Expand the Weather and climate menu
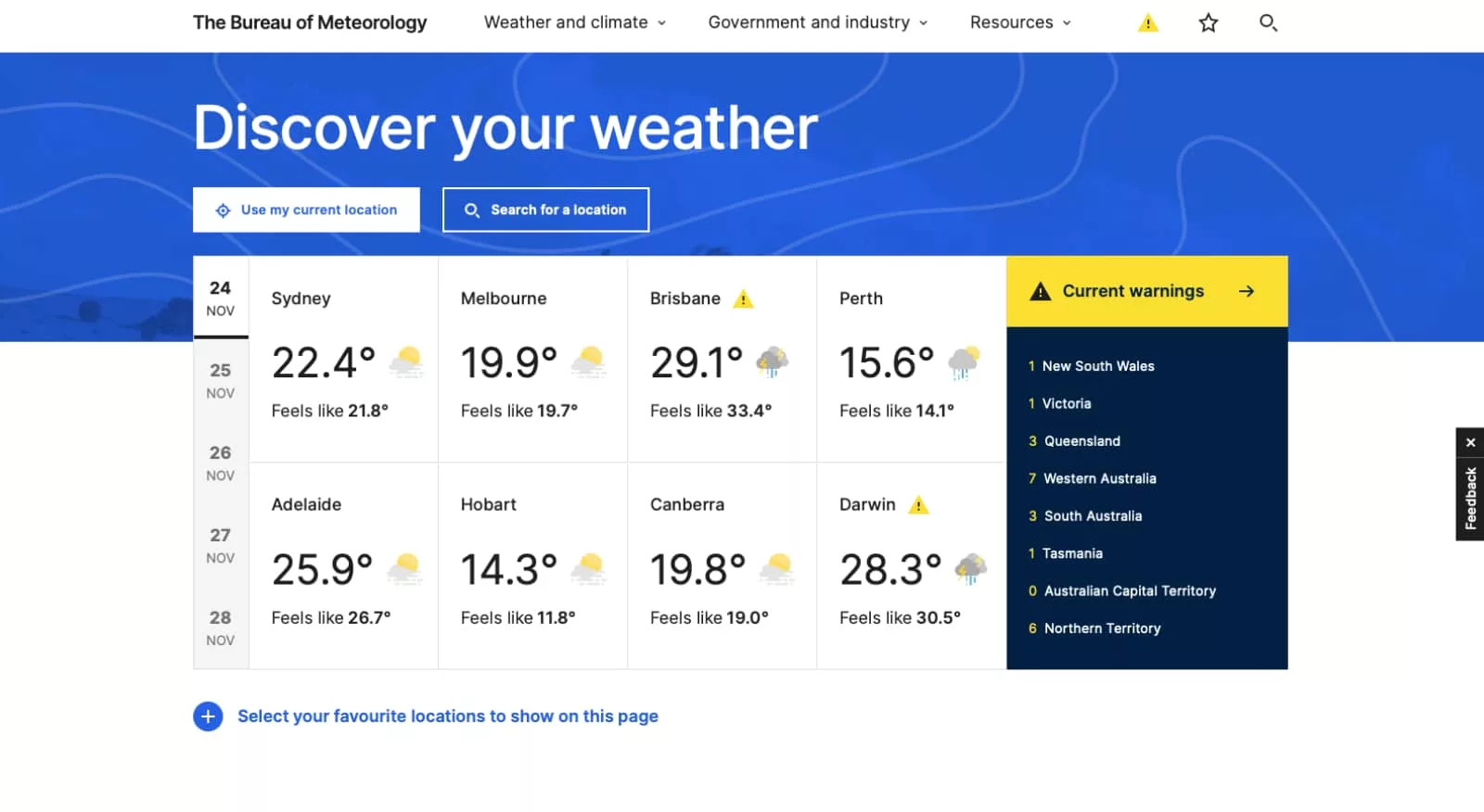The width and height of the screenshot is (1484, 812). [574, 22]
